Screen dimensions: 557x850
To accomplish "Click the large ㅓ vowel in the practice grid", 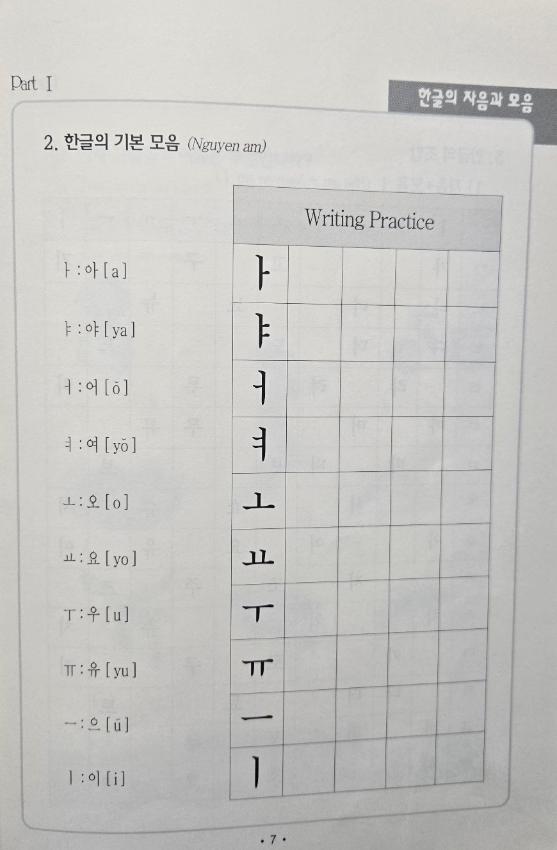I will point(260,388).
